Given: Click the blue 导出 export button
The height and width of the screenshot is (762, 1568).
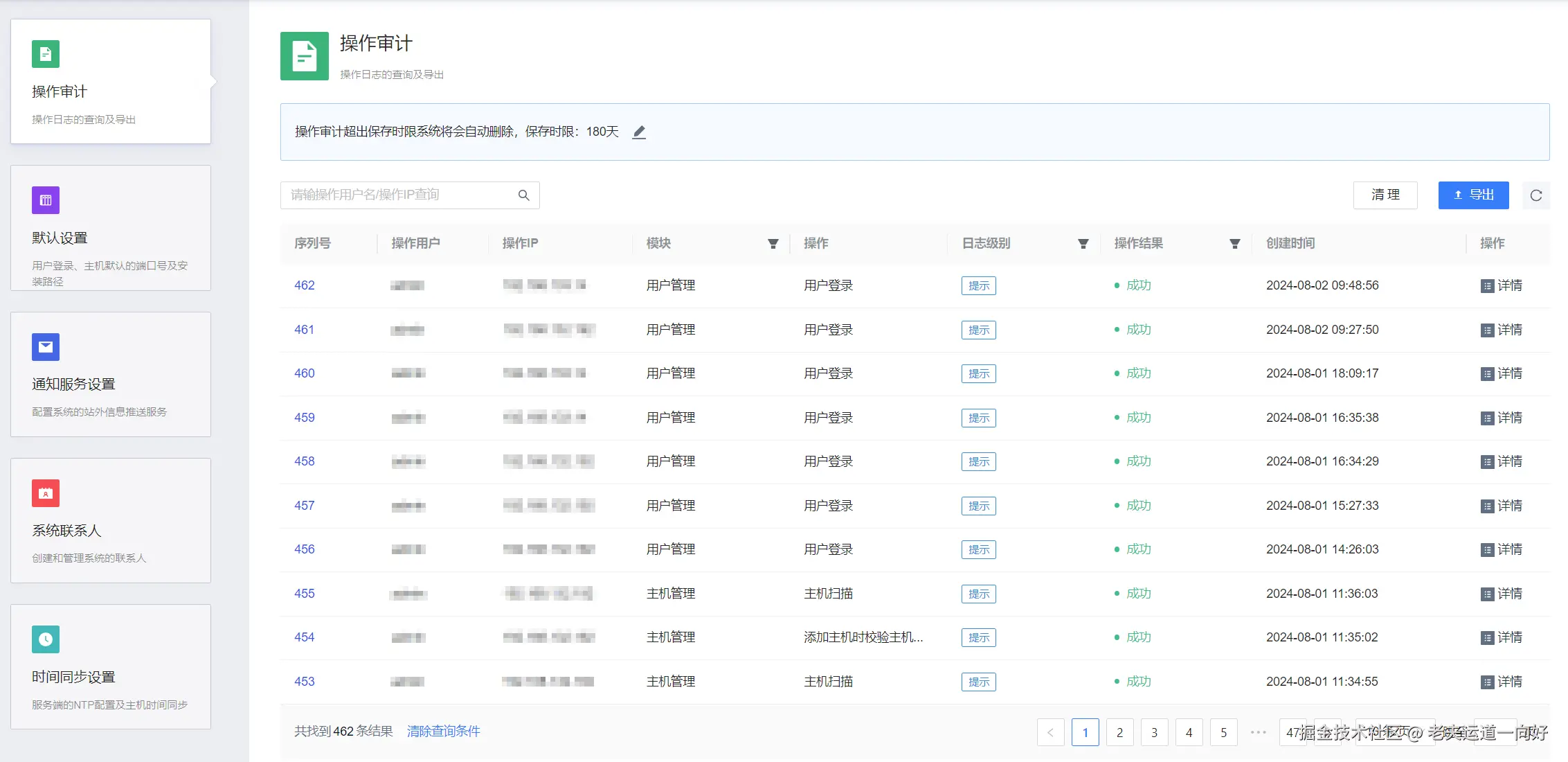Looking at the screenshot, I should [x=1473, y=195].
